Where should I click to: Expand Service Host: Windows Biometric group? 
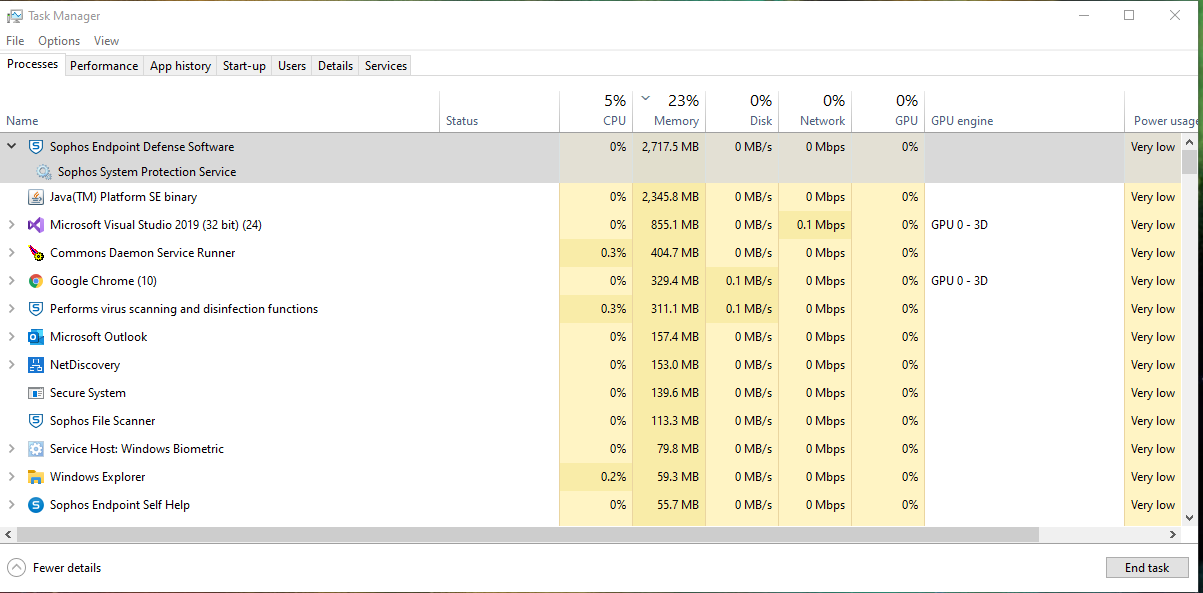12,449
